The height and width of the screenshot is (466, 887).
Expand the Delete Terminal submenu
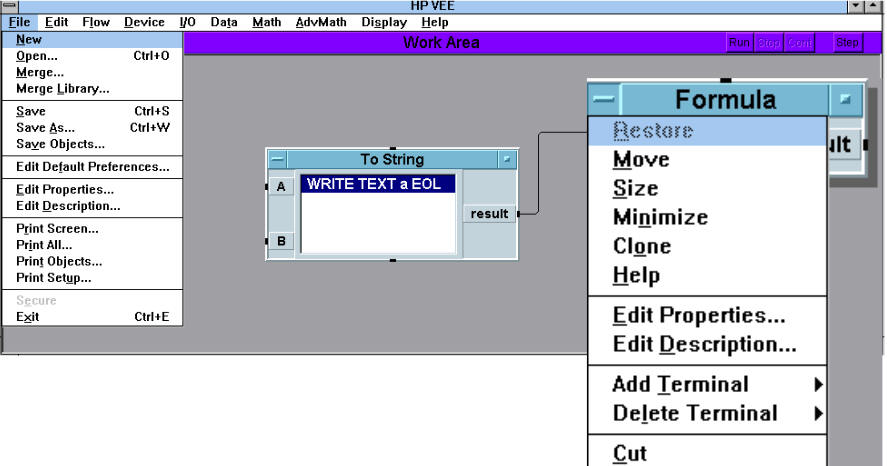(x=717, y=413)
